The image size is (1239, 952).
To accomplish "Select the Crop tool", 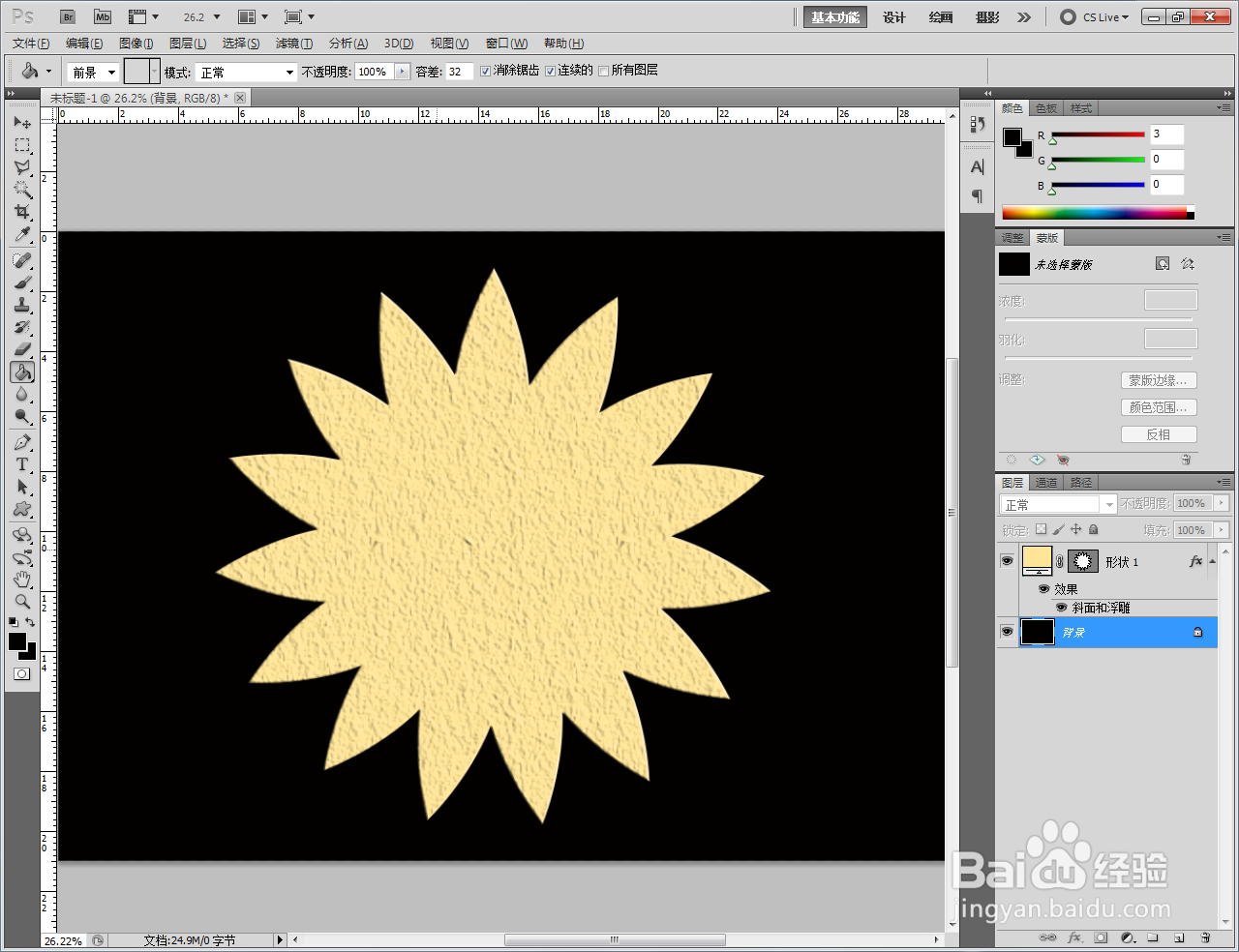I will pyautogui.click(x=22, y=212).
